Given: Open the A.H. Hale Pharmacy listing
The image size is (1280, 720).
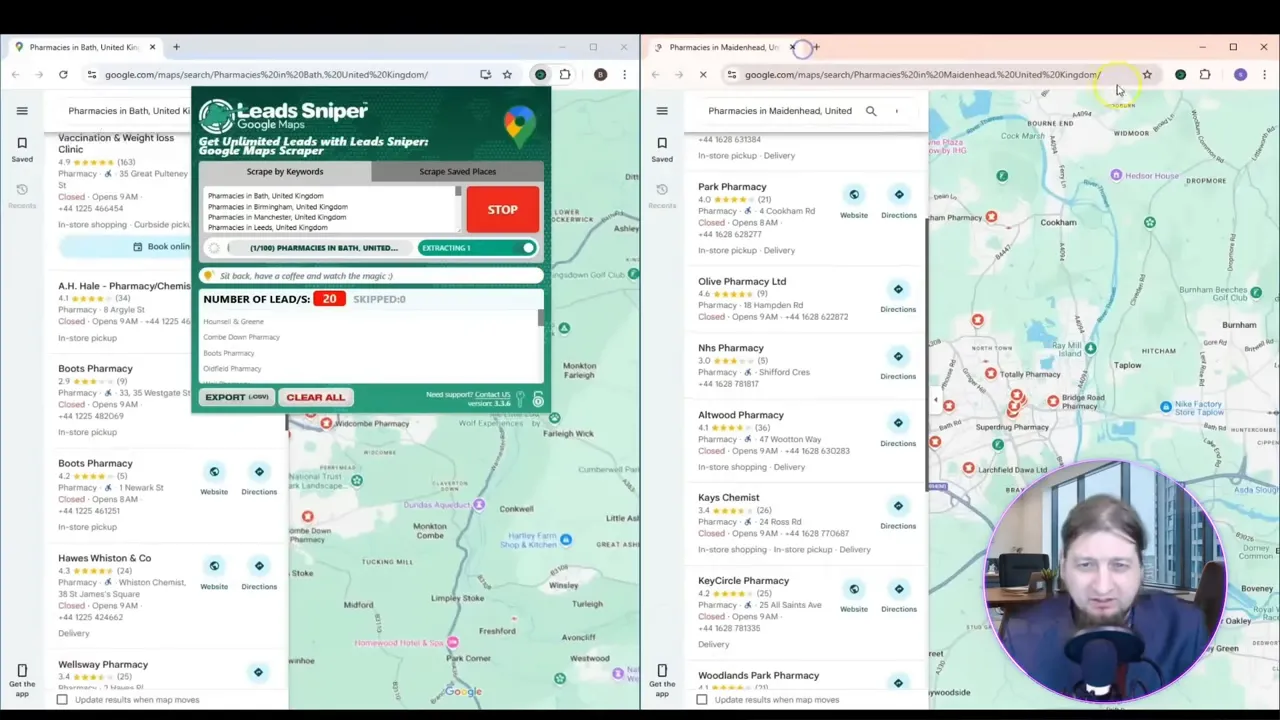Looking at the screenshot, I should point(124,286).
